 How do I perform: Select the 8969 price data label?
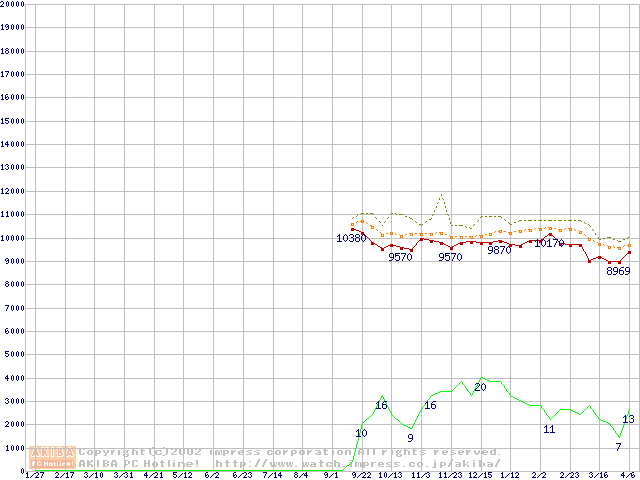(618, 271)
